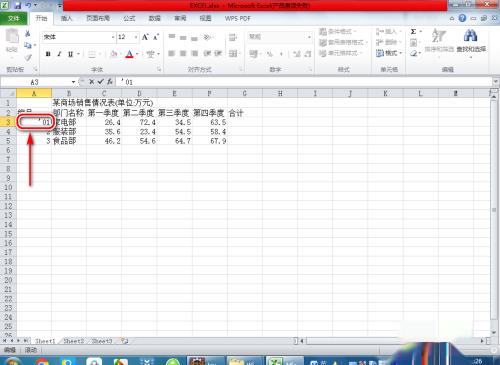Screen dimensions: 500x365
Task: Click the AutoSum sigma icon
Action: [413, 32]
